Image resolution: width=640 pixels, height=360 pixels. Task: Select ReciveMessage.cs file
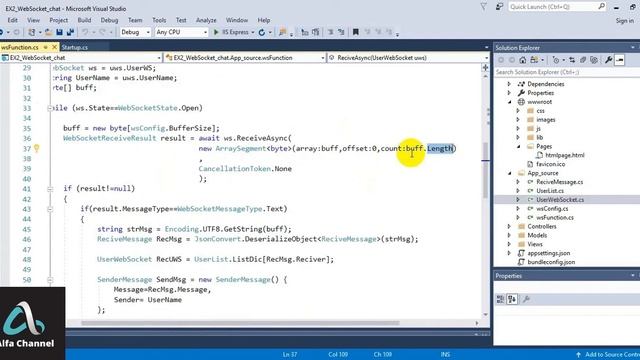click(x=560, y=182)
